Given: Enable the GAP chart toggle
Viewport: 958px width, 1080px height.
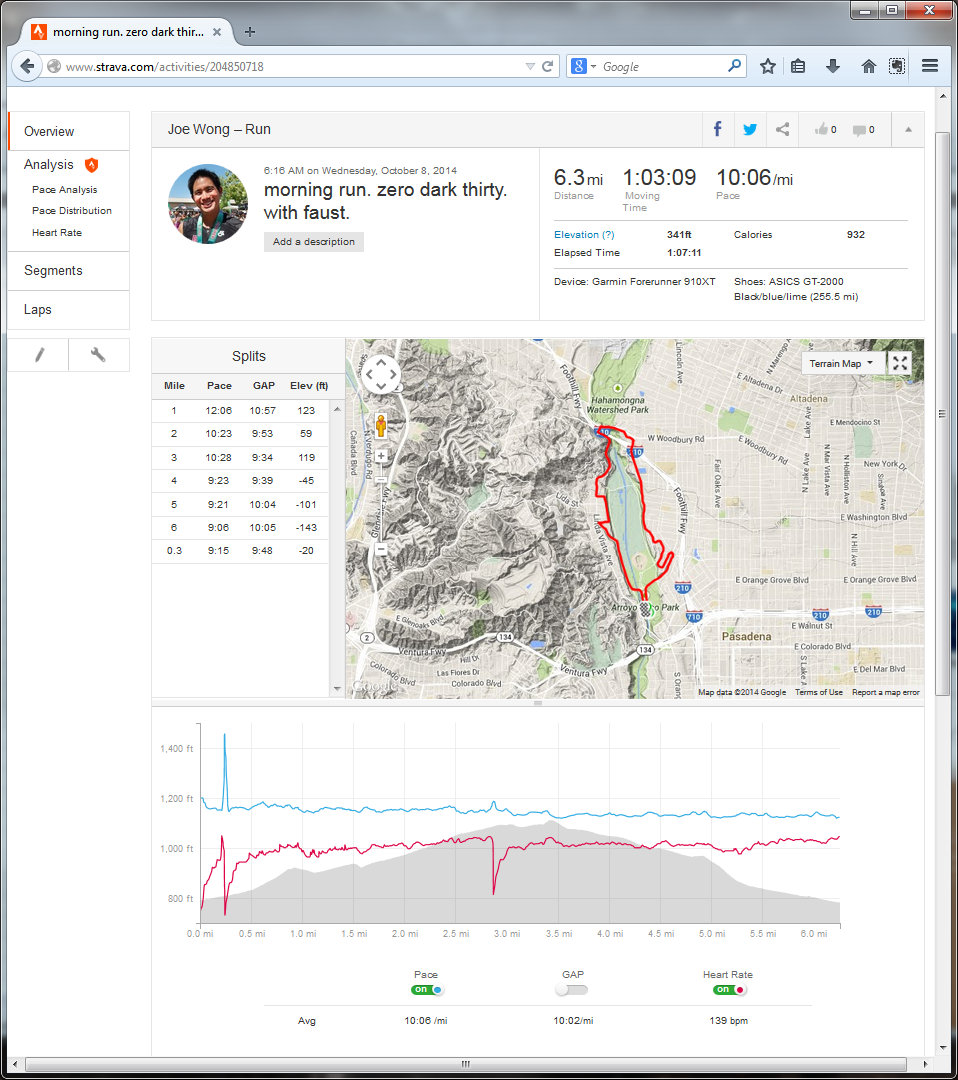Looking at the screenshot, I should (572, 990).
